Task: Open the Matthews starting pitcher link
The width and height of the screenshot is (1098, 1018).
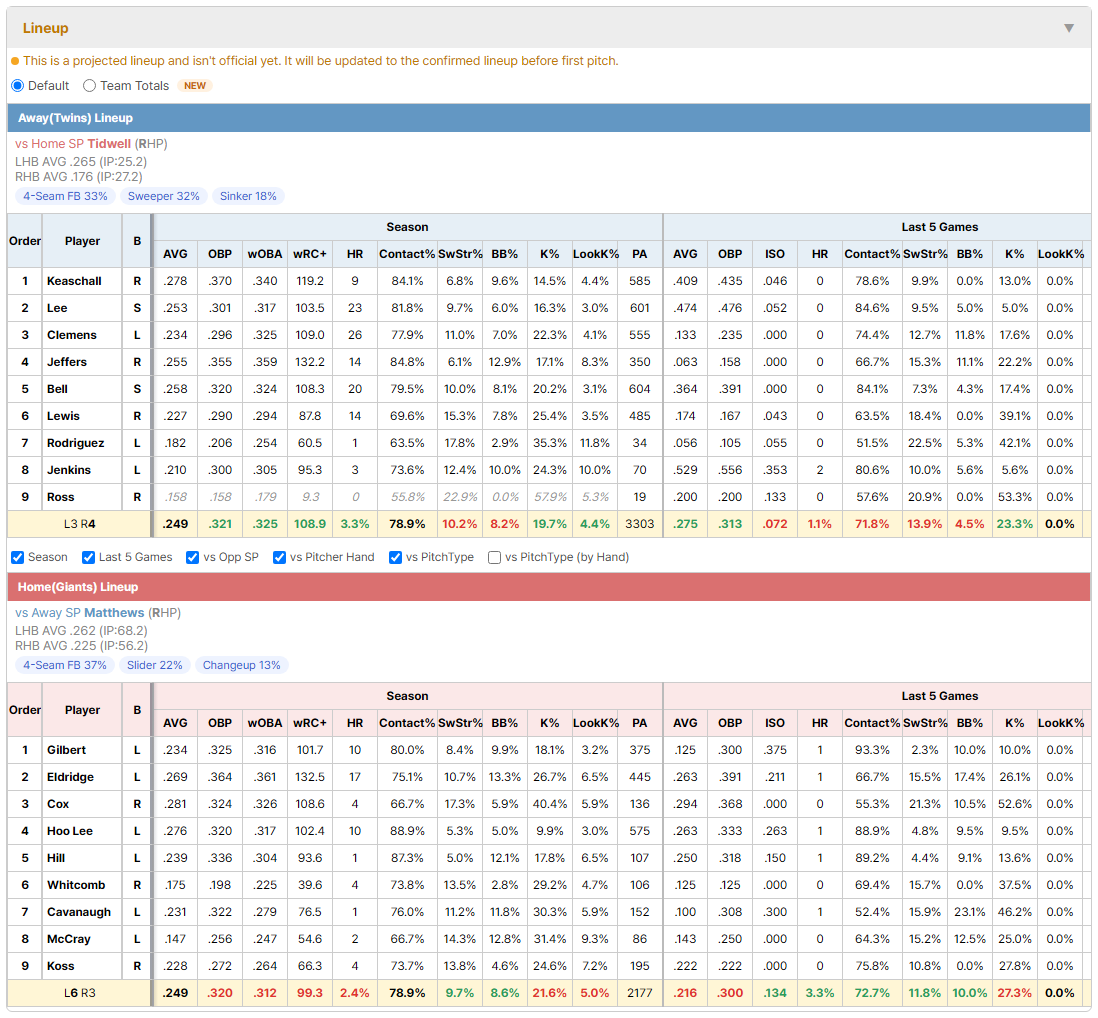Action: (114, 613)
